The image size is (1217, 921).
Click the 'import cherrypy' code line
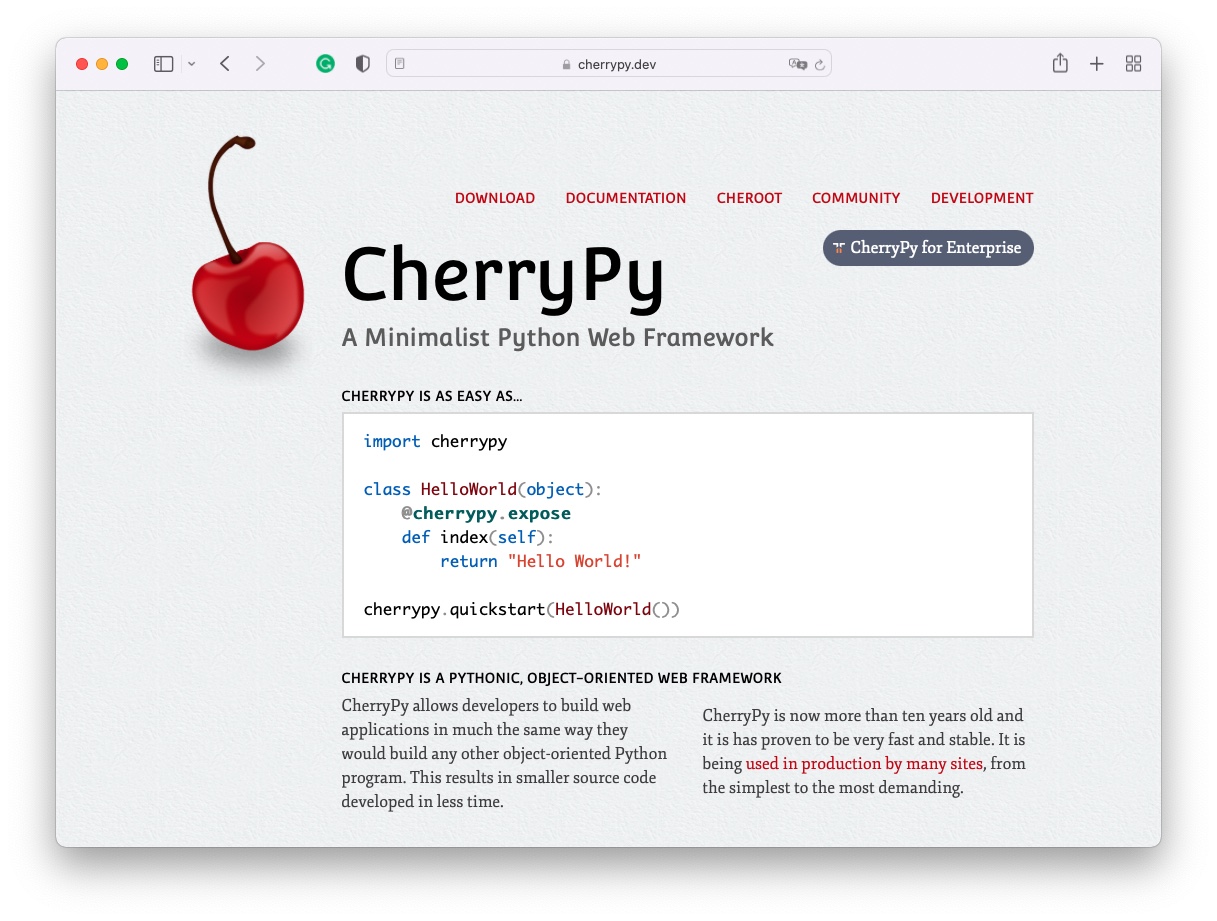pyautogui.click(x=435, y=442)
